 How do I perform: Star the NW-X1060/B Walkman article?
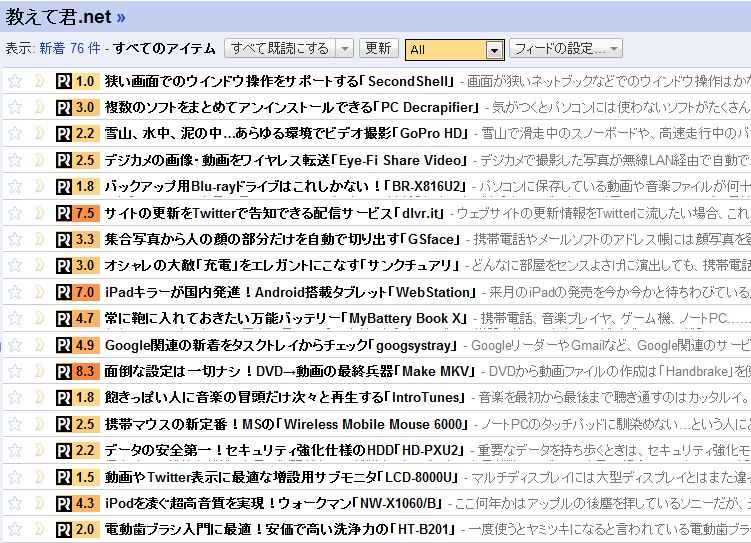click(x=15, y=503)
